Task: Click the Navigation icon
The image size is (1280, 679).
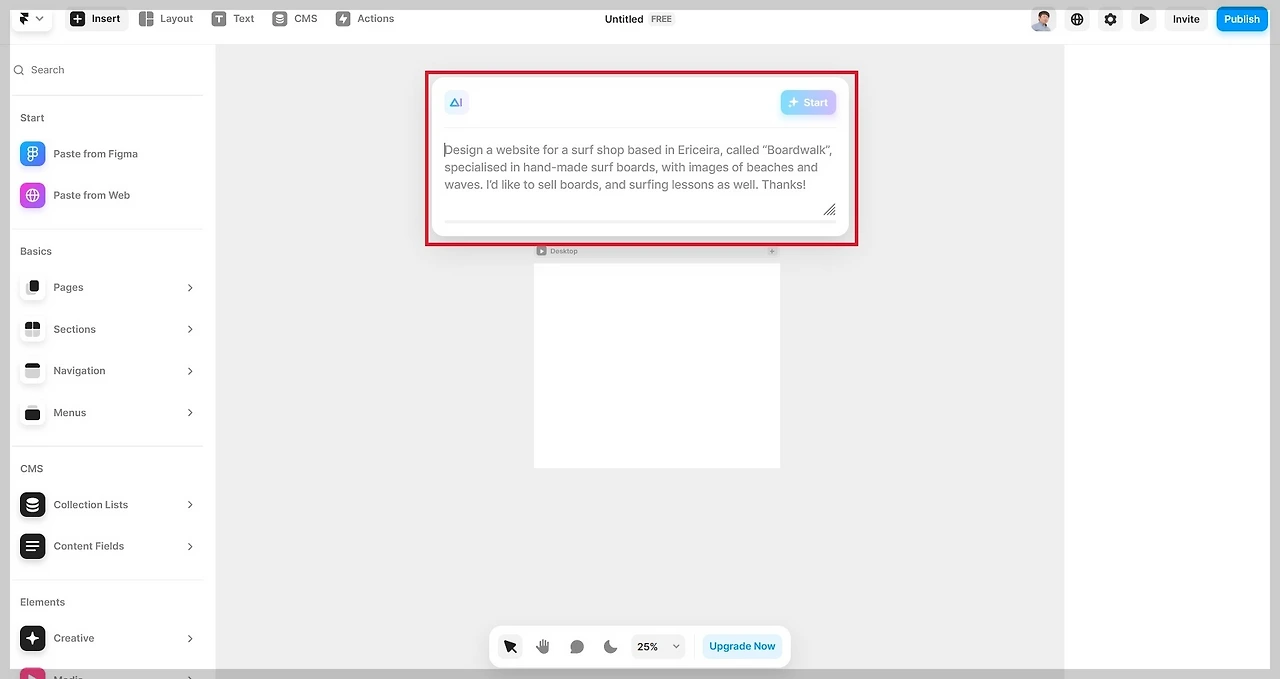Action: 33,371
